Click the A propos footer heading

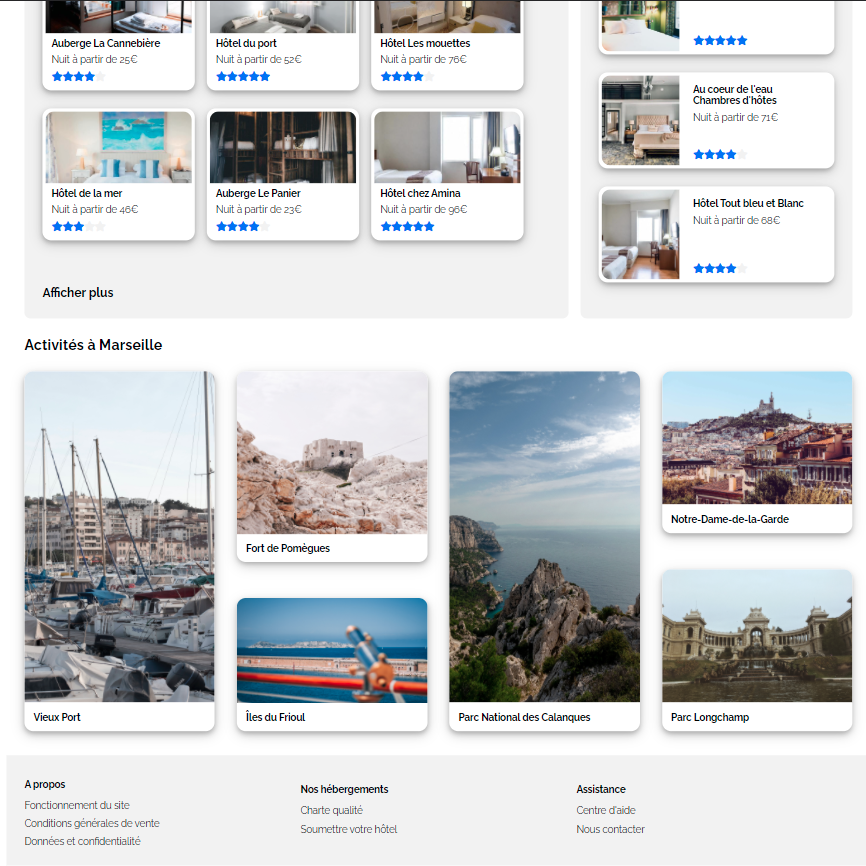coord(45,784)
